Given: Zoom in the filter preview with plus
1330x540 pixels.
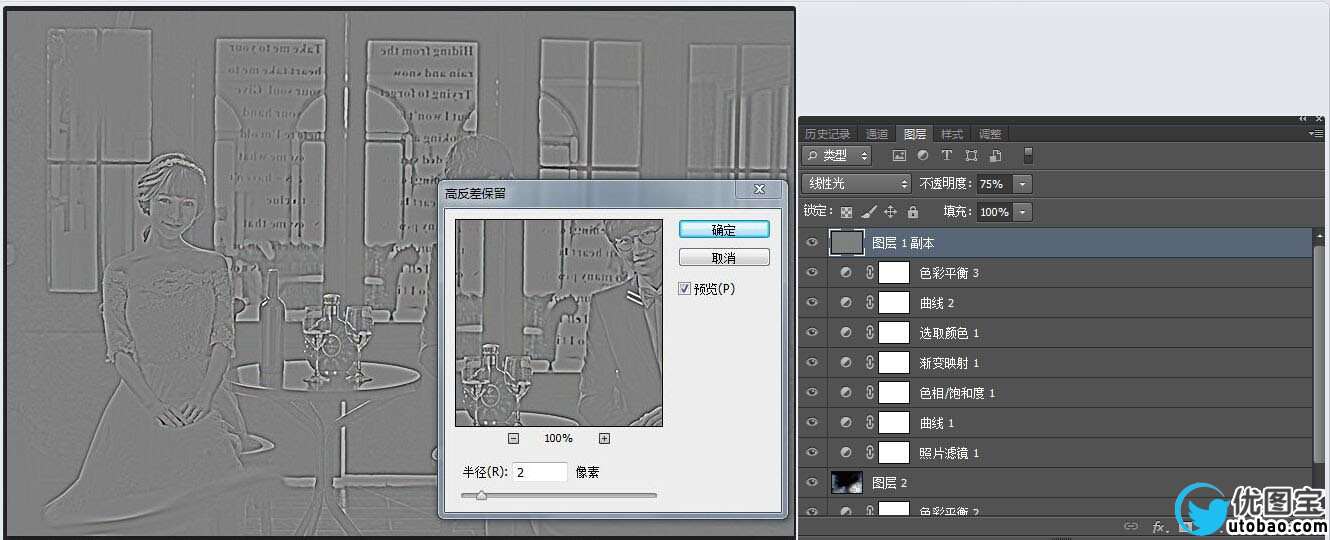Looking at the screenshot, I should click(x=604, y=438).
